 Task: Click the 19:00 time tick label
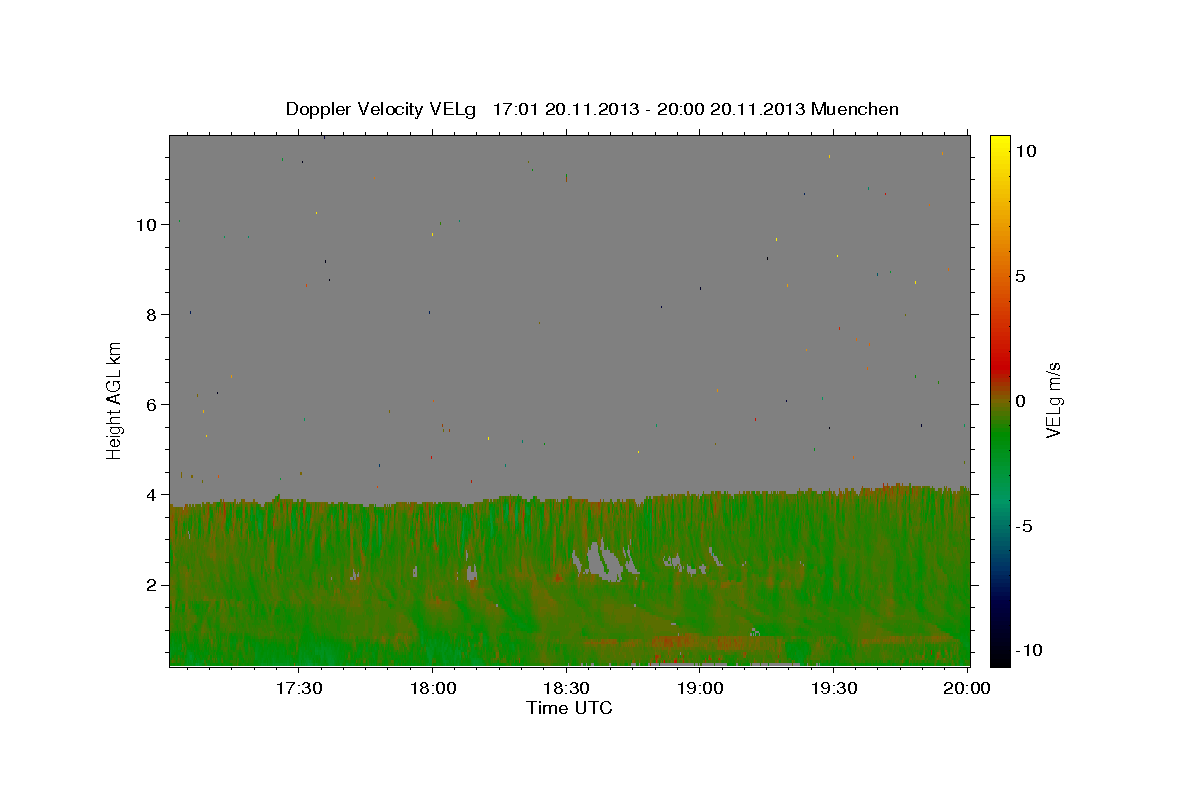click(x=700, y=688)
